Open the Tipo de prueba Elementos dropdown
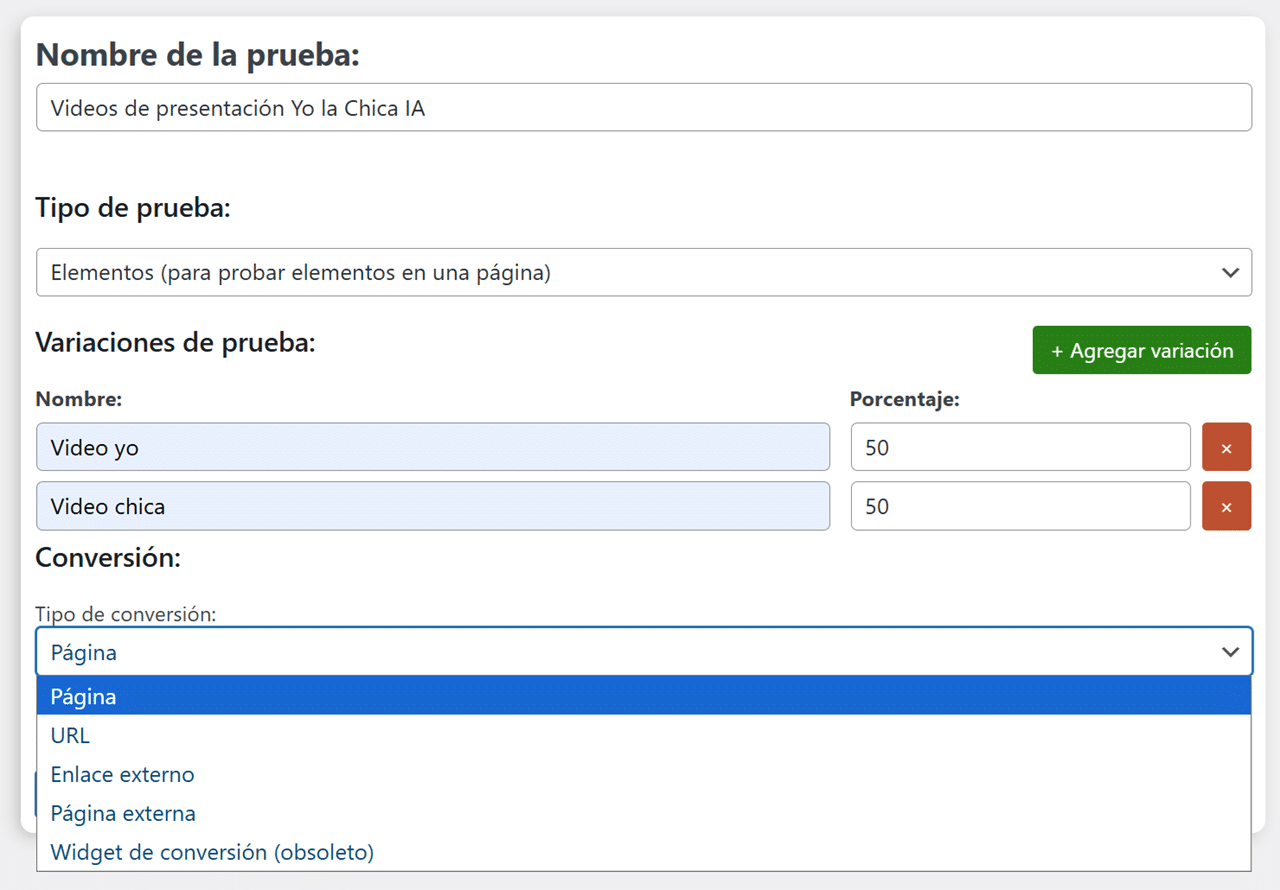 click(x=643, y=272)
